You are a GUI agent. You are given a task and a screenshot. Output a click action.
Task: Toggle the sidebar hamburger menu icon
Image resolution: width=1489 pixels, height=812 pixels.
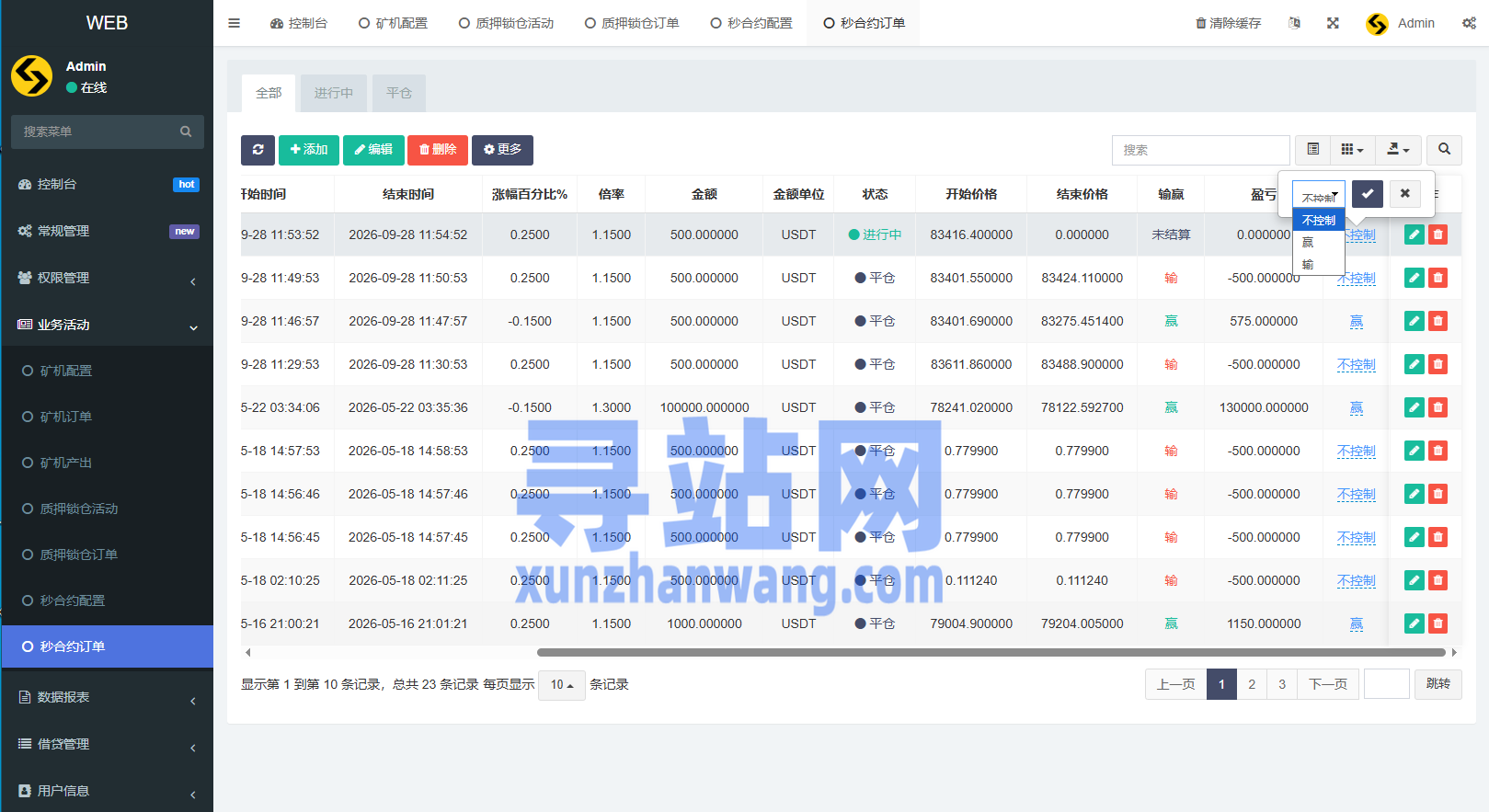coord(235,23)
